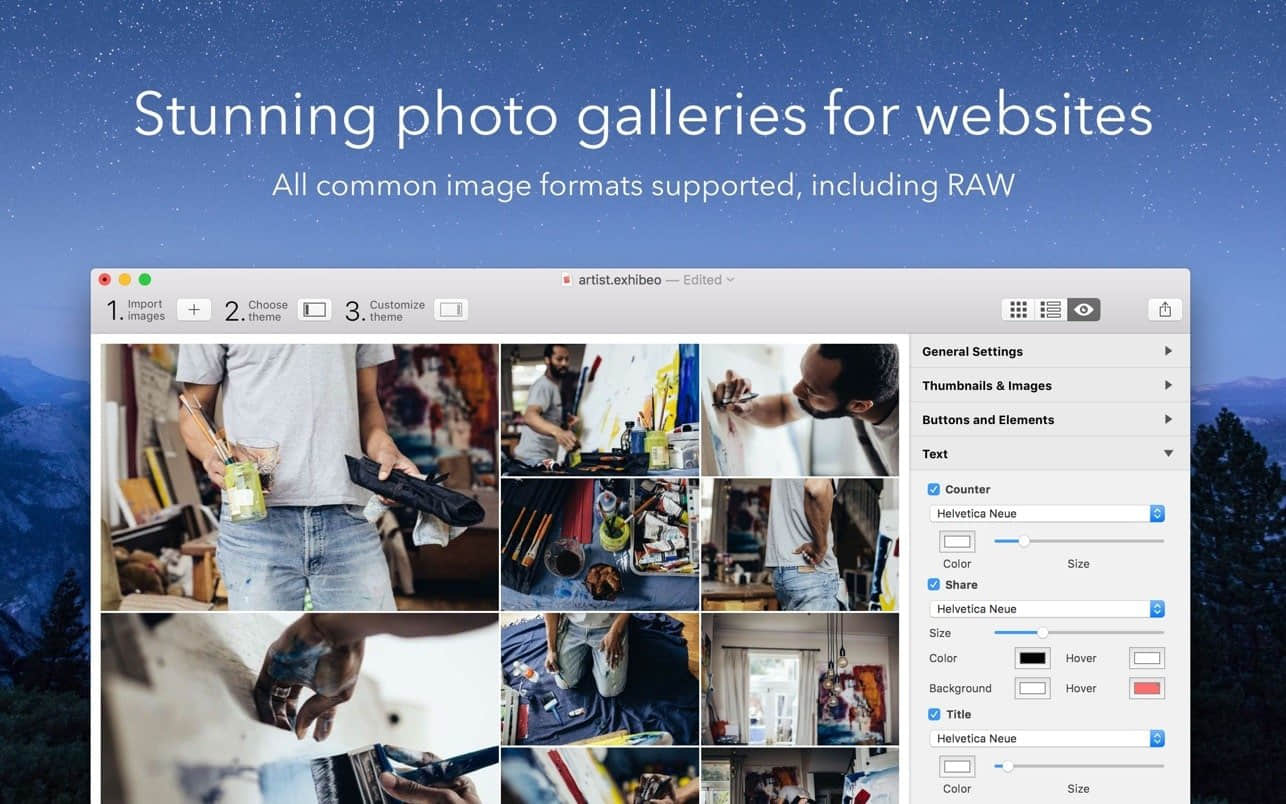Click the Import images plus icon
The height and width of the screenshot is (804, 1286).
[x=193, y=309]
